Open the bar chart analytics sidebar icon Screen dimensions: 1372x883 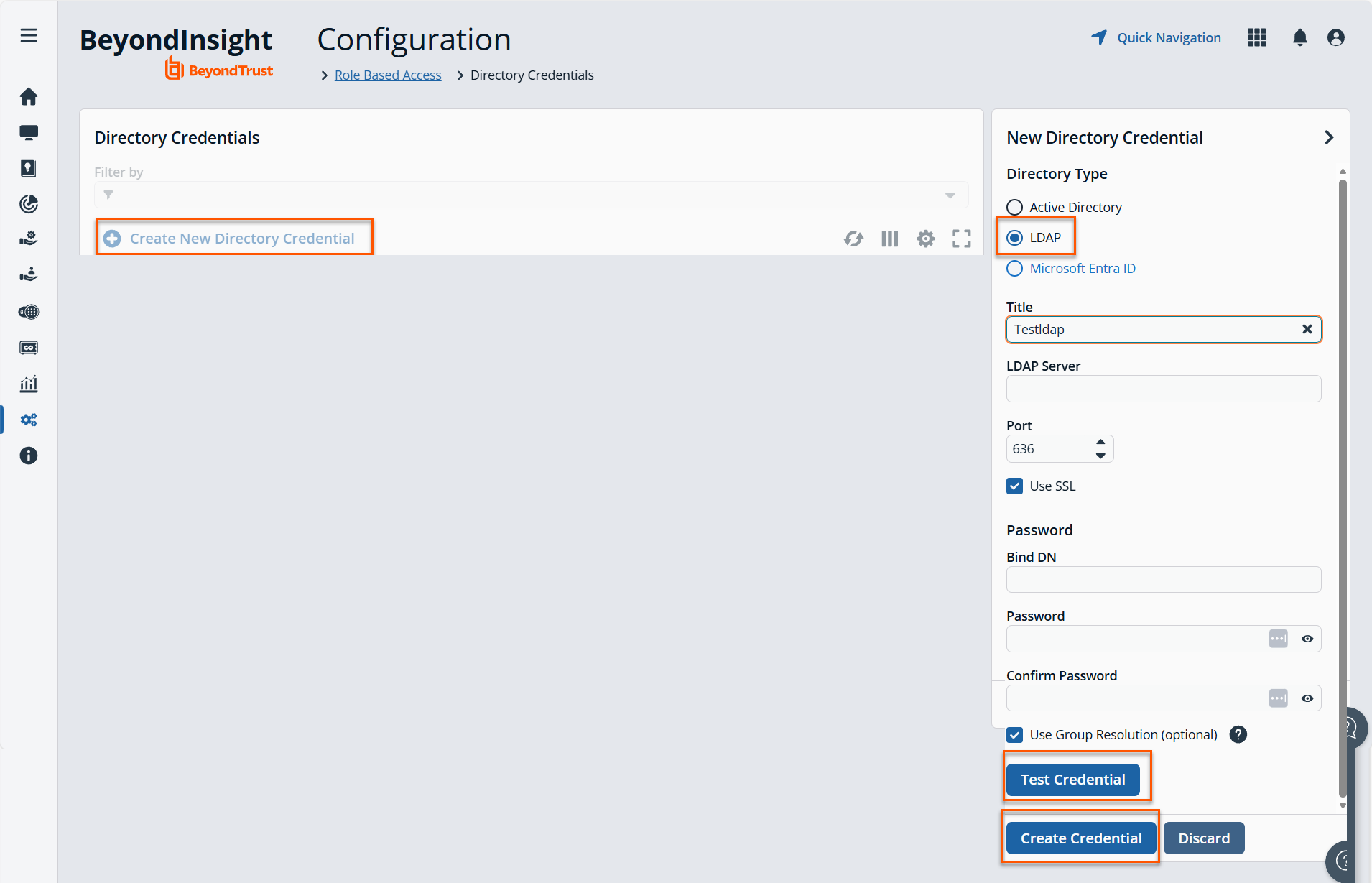29,384
